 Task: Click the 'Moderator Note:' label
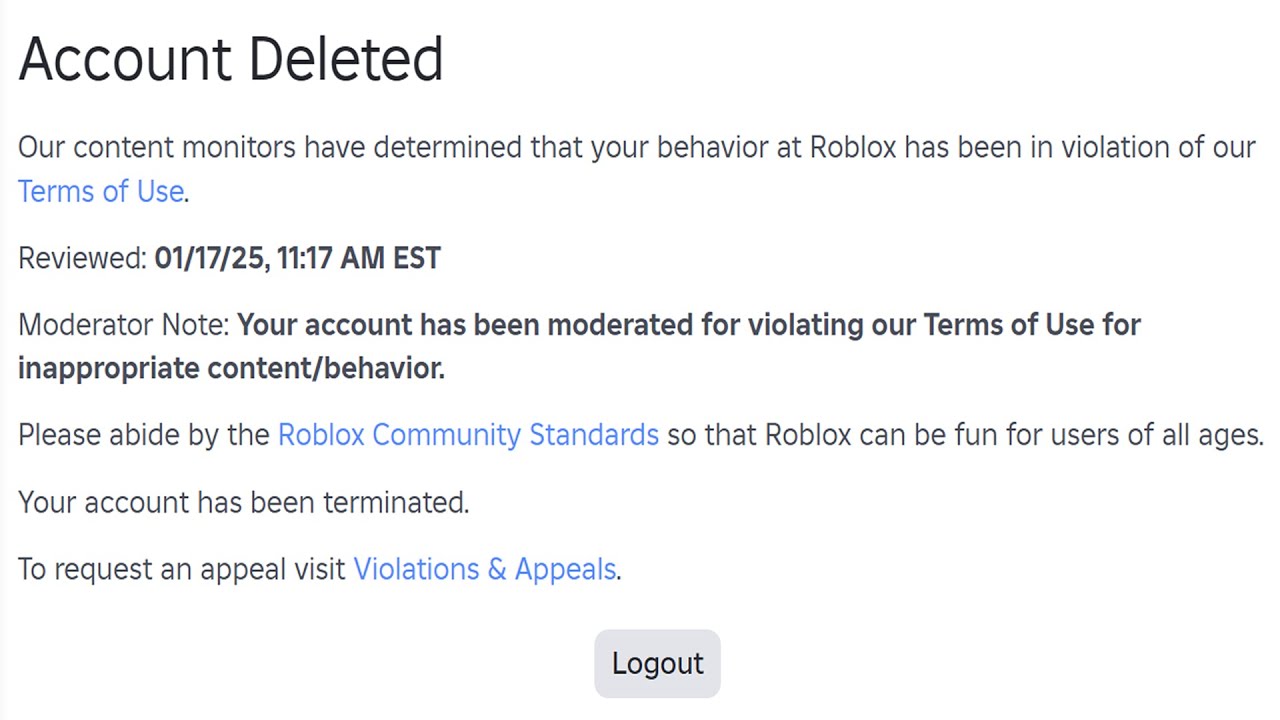click(x=124, y=325)
